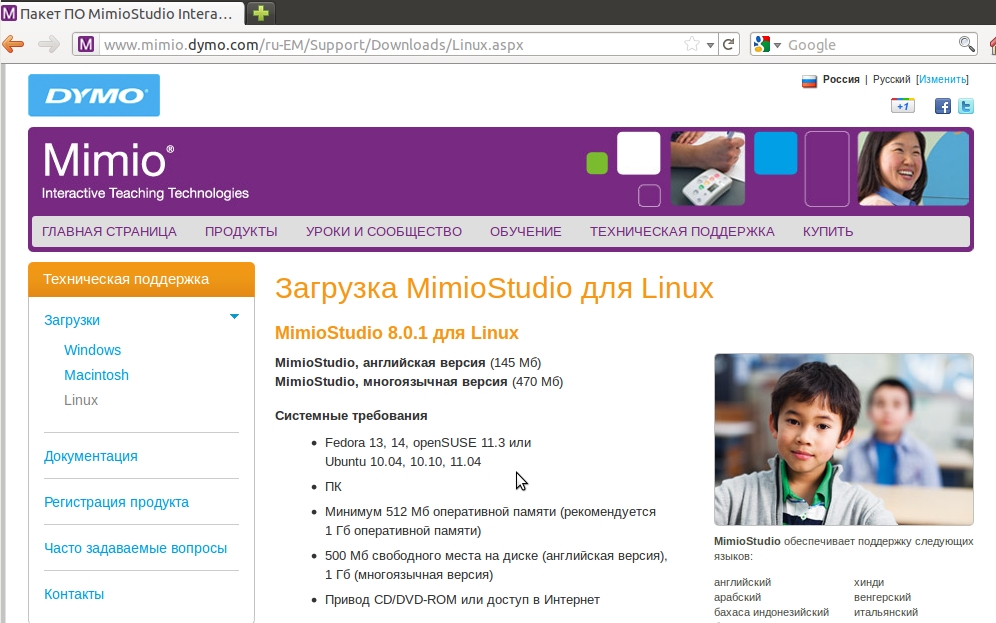The image size is (996, 623).
Task: Click the хинди language entry
Action: (x=869, y=582)
